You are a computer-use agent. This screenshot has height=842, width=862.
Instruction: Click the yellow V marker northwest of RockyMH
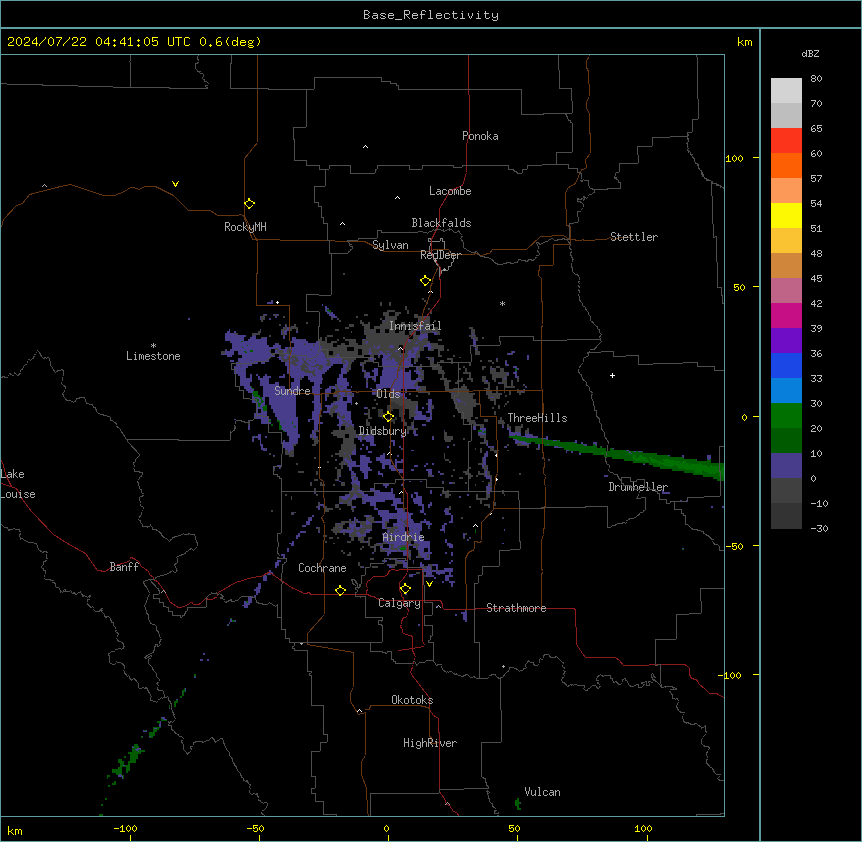(175, 184)
